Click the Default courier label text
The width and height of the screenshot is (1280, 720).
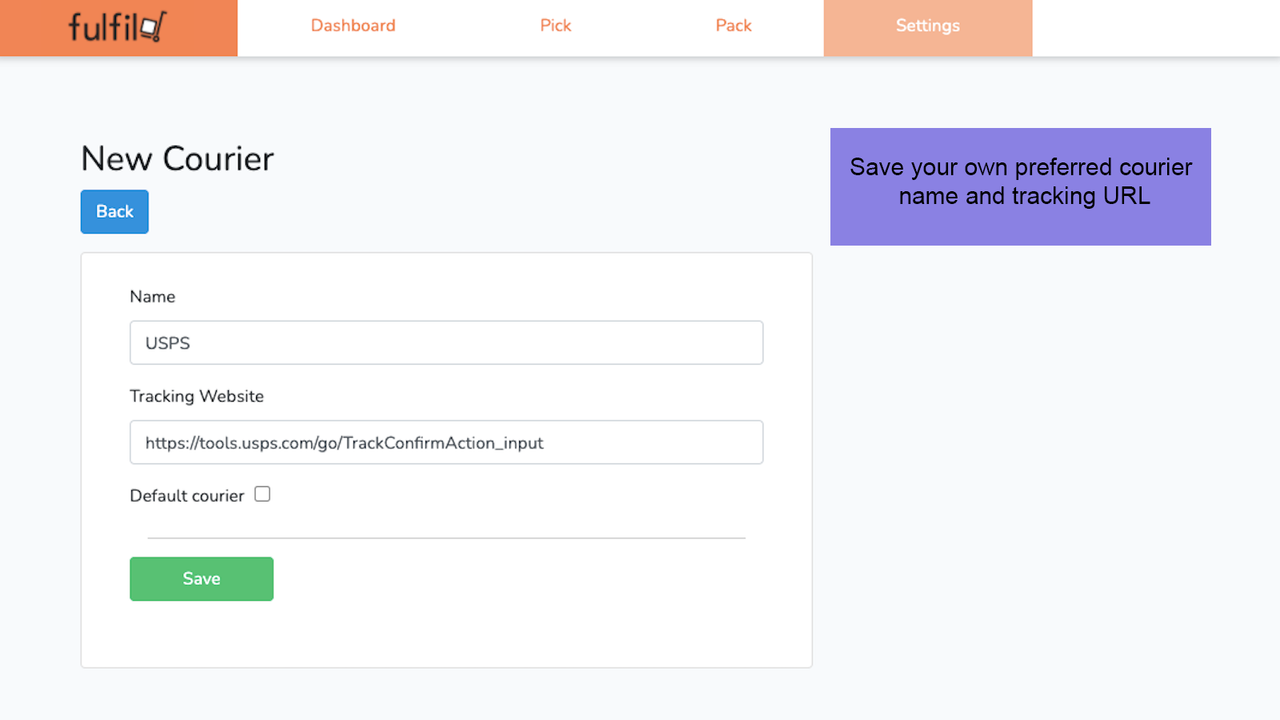(187, 496)
